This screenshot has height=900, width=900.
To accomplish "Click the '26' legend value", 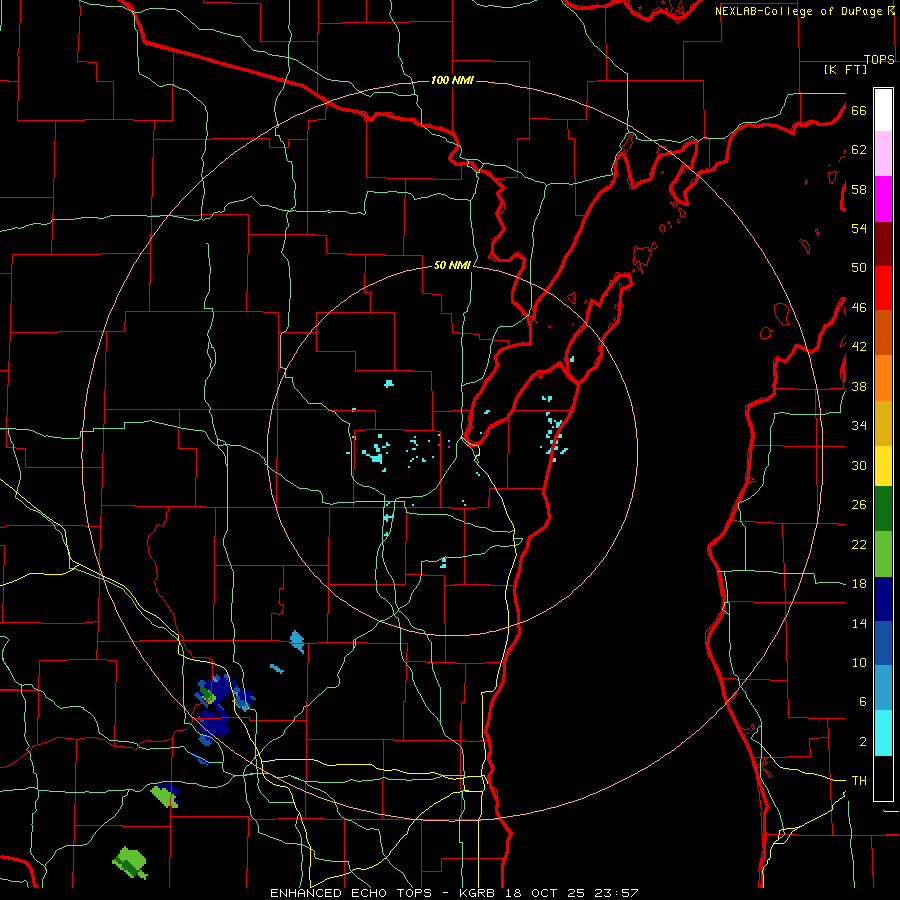I will click(x=859, y=505).
